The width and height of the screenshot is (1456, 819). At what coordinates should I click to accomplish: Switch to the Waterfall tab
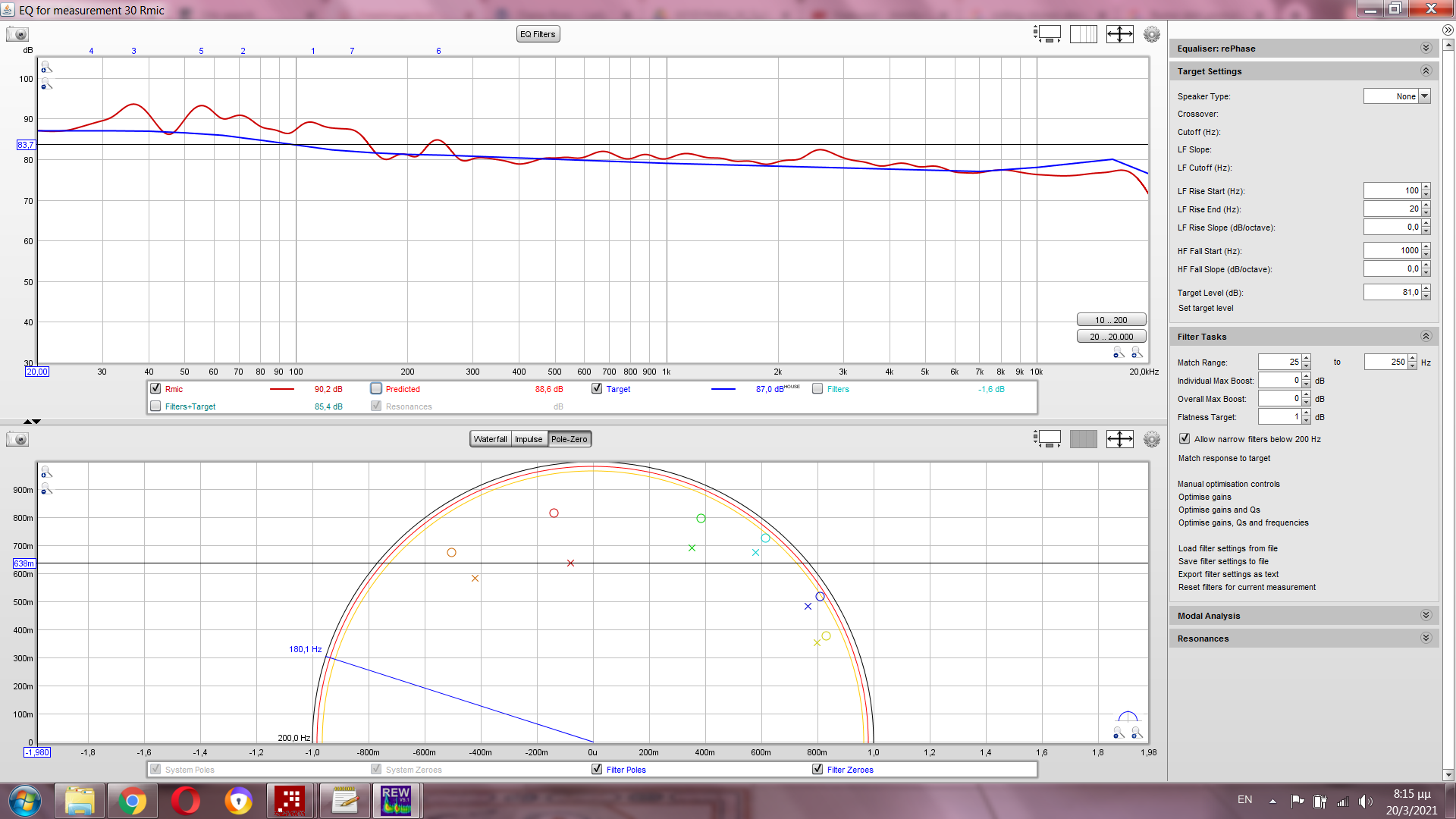point(490,439)
